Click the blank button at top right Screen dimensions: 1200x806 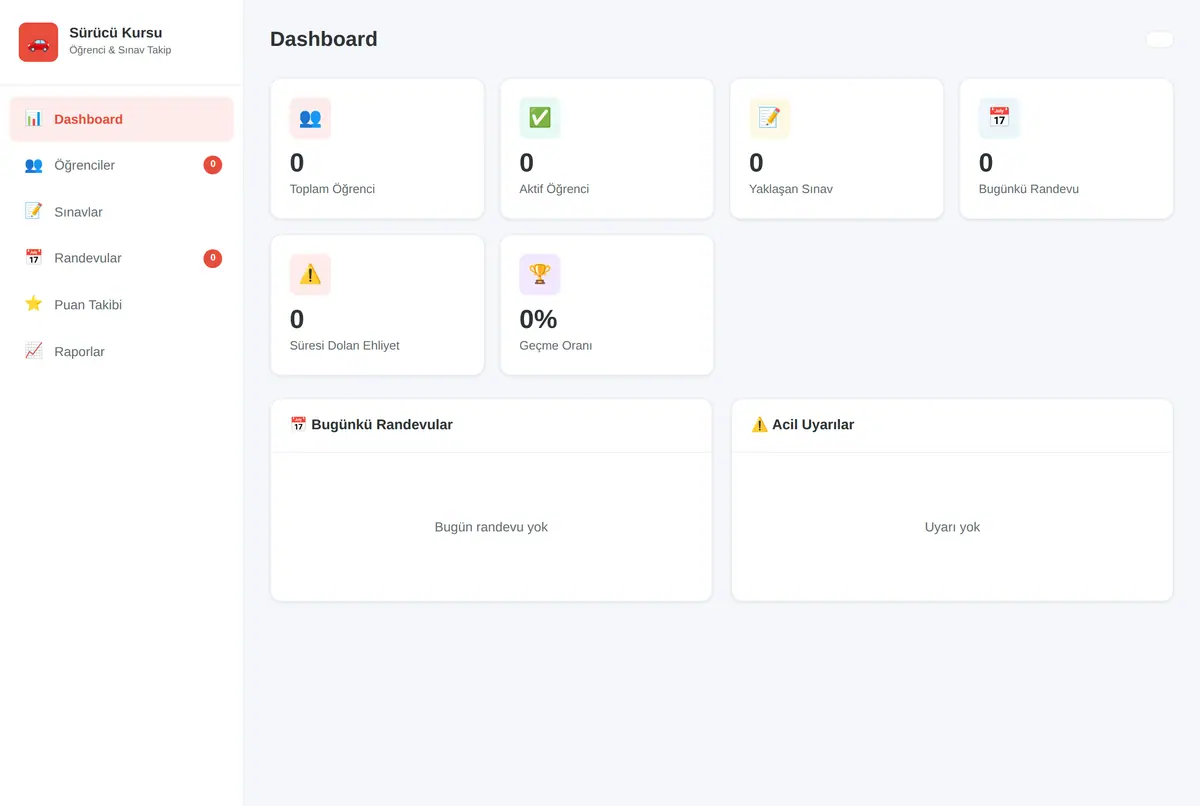coord(1160,39)
